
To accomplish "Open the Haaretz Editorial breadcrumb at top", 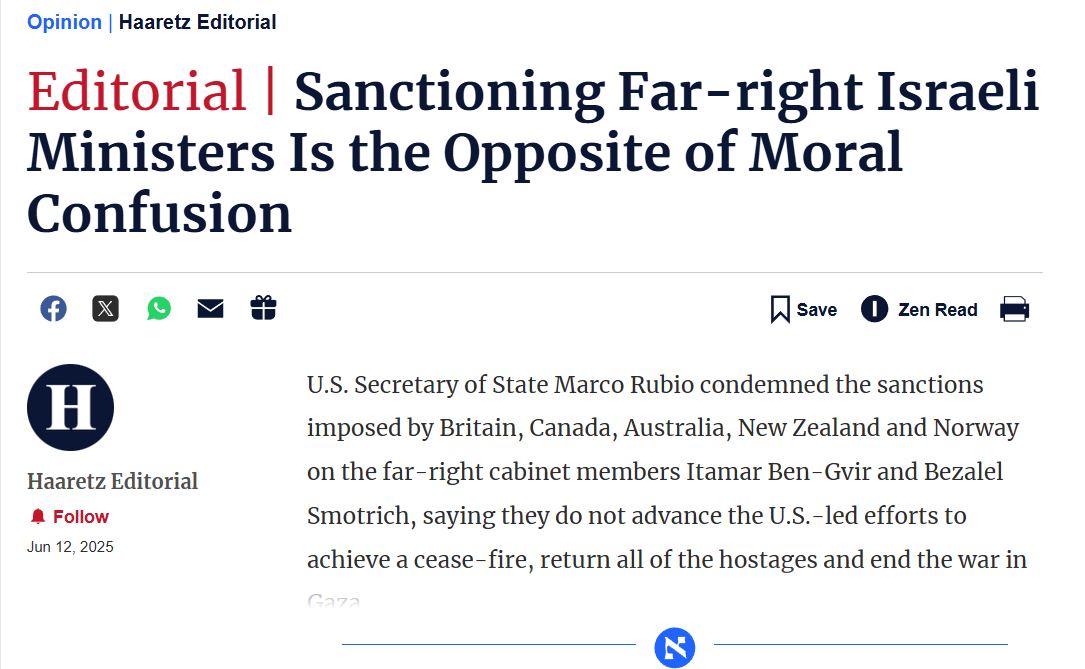I will (x=197, y=22).
